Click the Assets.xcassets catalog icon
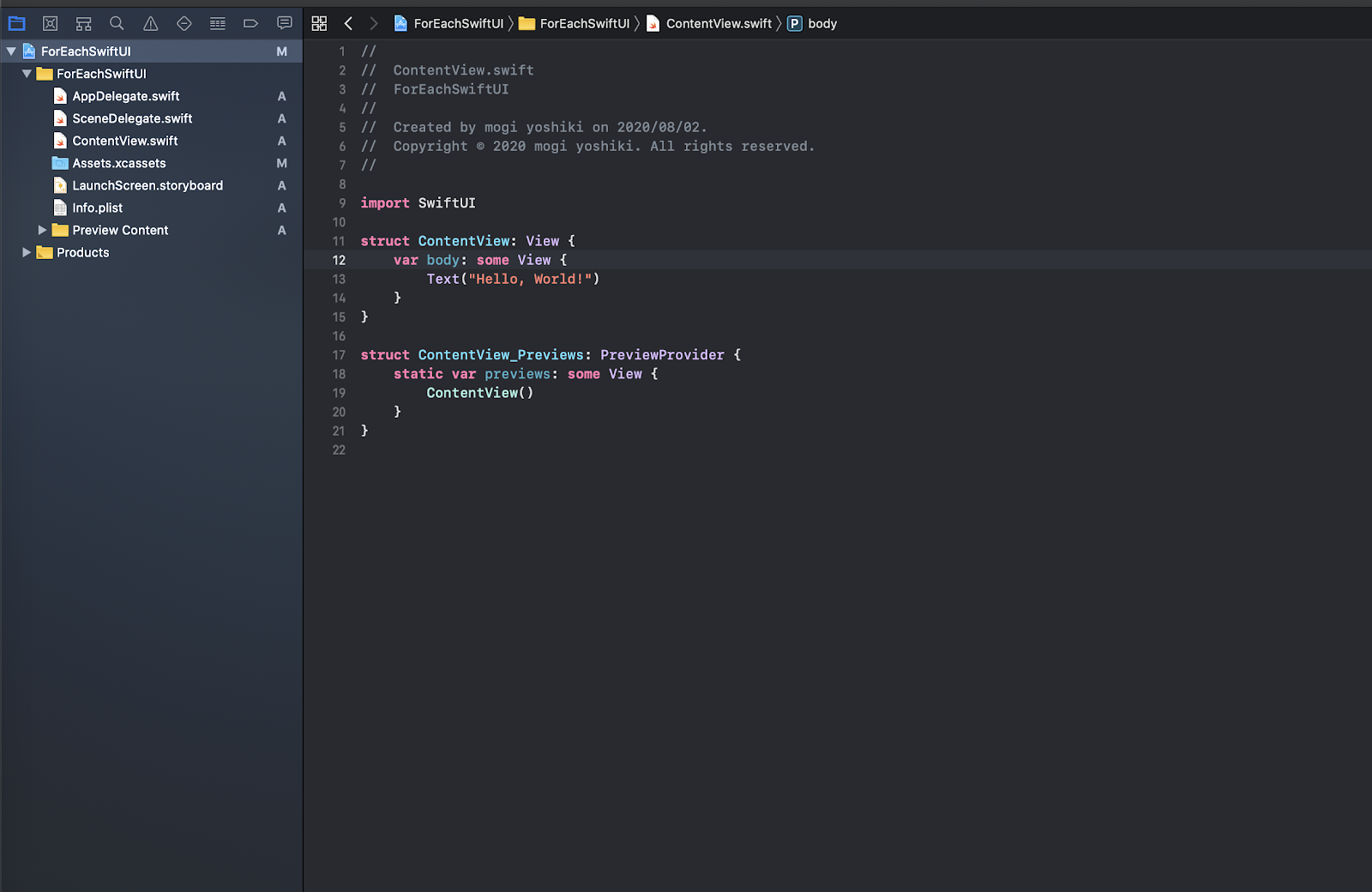The width and height of the screenshot is (1372, 892). click(60, 163)
